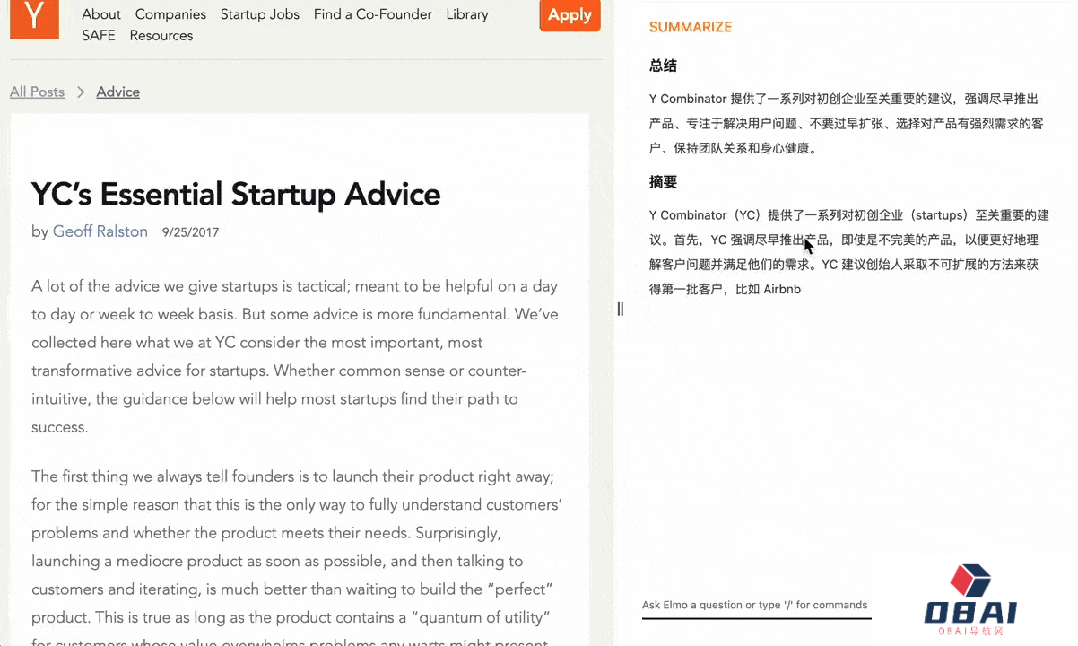Click the SAFE navigation link
Viewport: 1078px width, 646px height.
[x=99, y=35]
